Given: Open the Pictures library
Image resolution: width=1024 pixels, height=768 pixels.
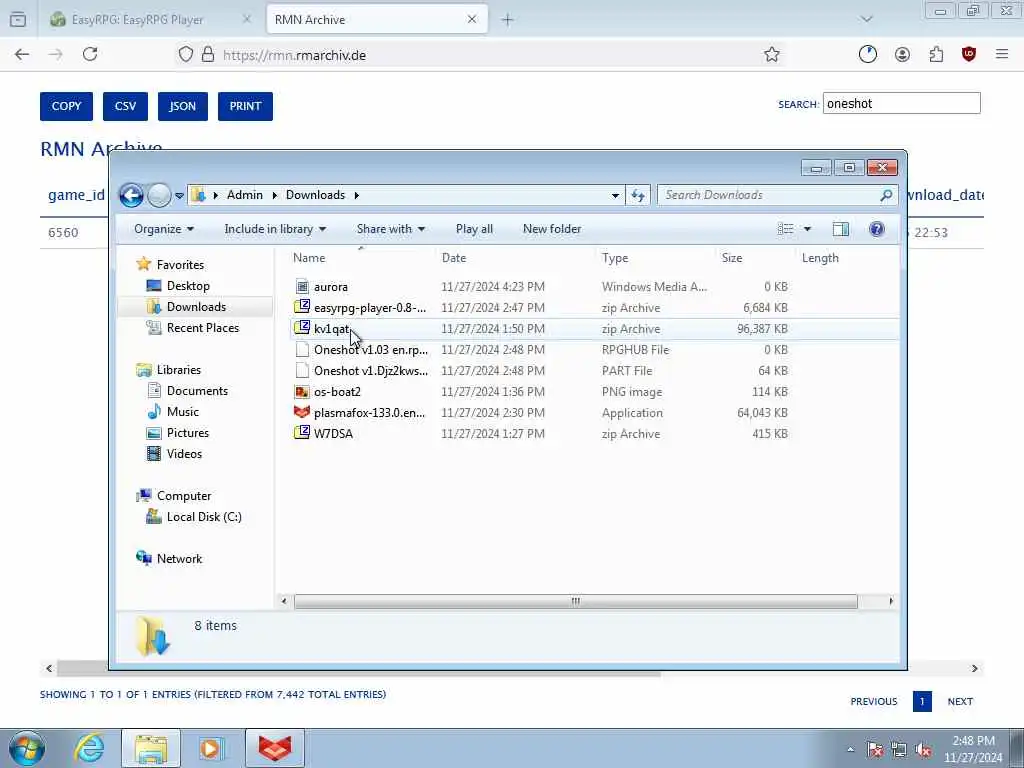Looking at the screenshot, I should [187, 432].
